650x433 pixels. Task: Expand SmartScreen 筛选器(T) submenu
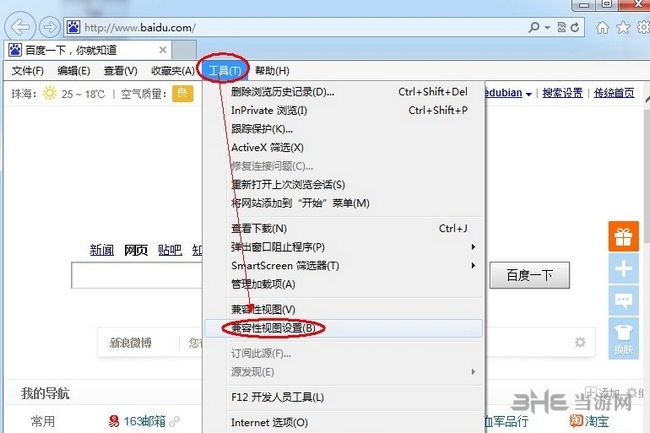(x=343, y=266)
